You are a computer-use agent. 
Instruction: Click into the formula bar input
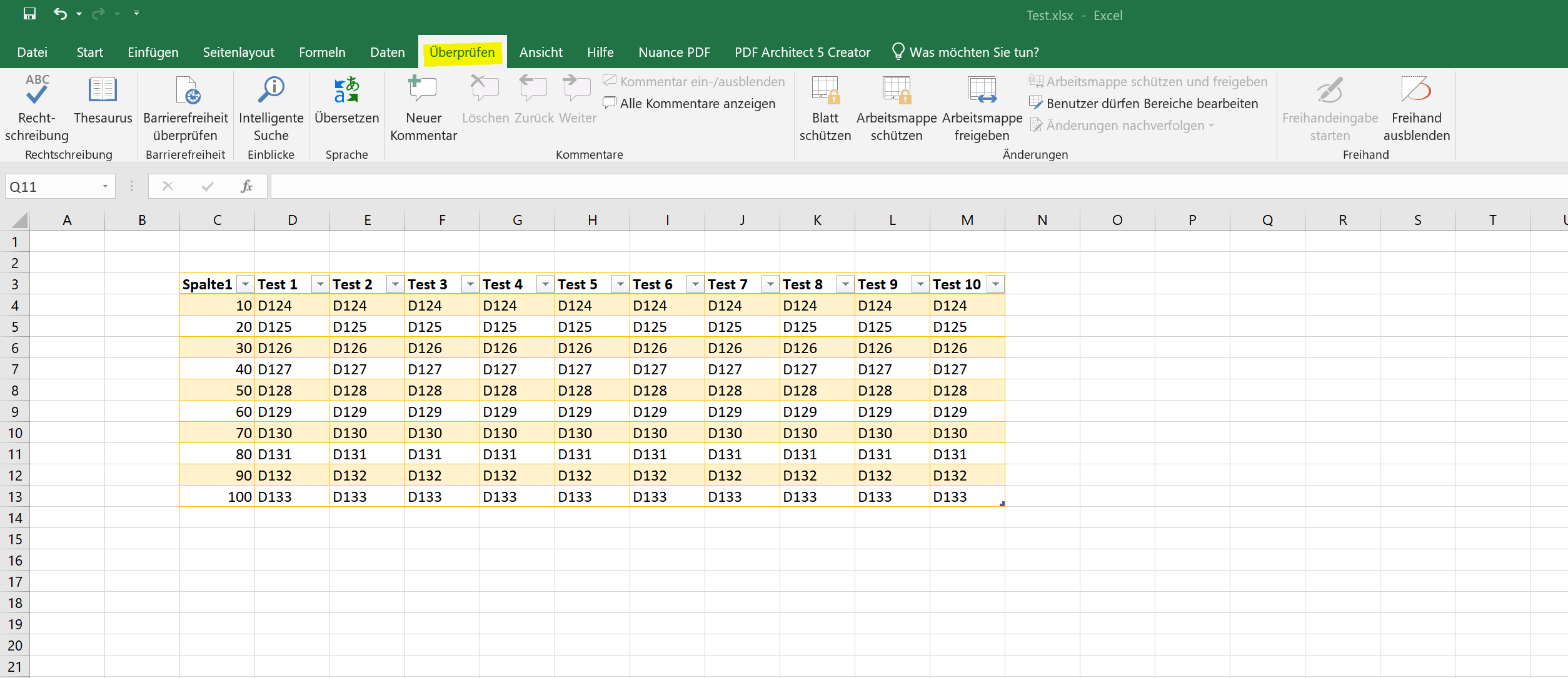[919, 186]
